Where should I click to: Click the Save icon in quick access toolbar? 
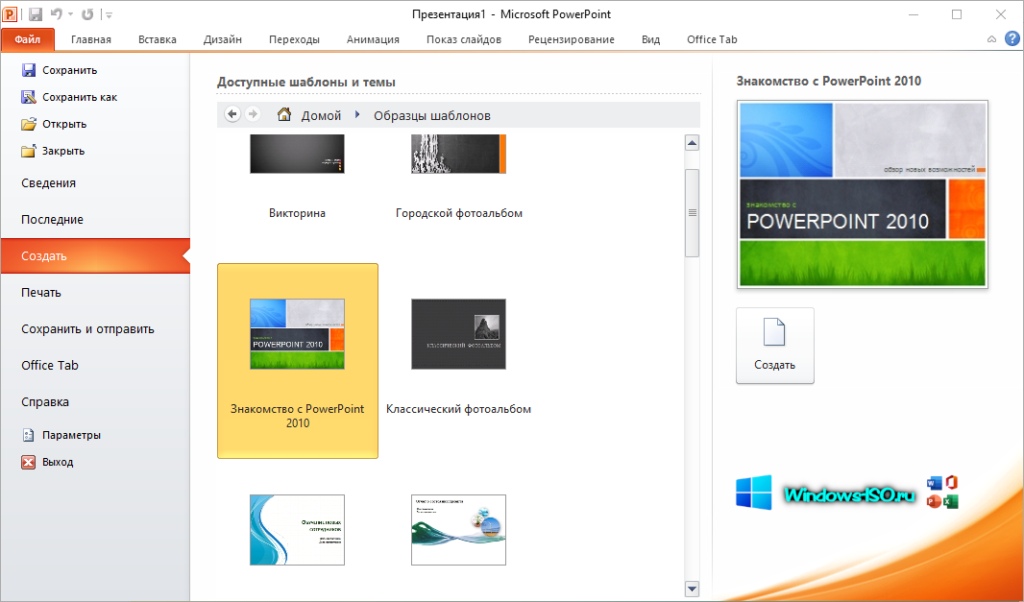(x=35, y=14)
